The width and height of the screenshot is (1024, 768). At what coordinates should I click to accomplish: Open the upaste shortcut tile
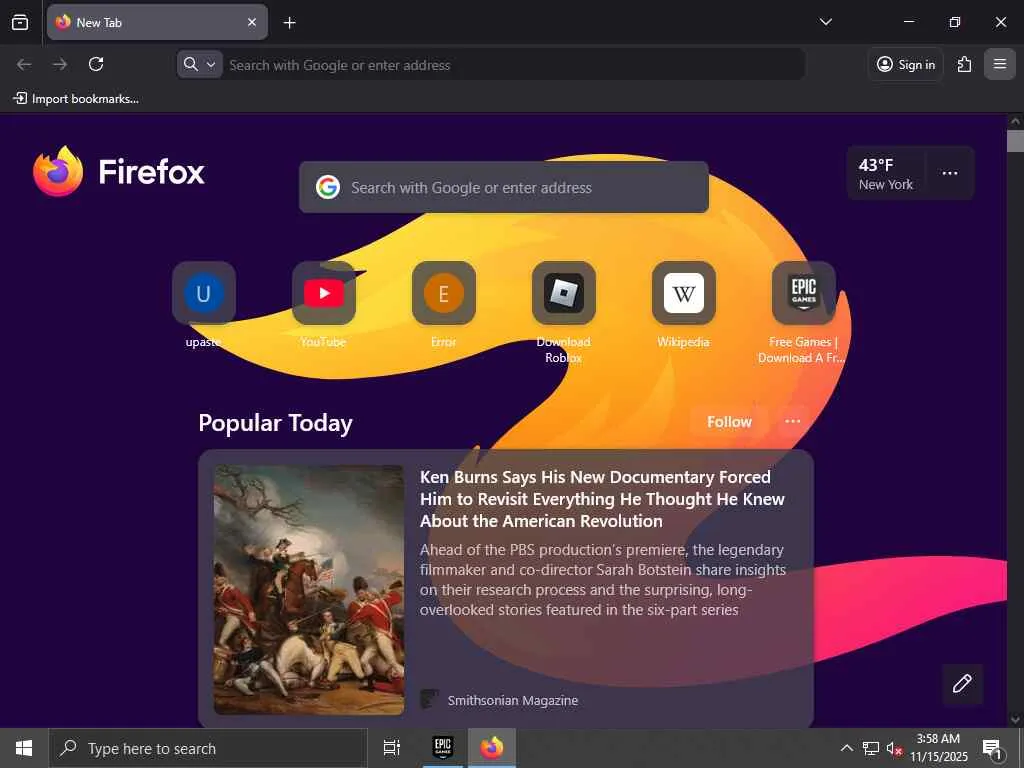[204, 293]
